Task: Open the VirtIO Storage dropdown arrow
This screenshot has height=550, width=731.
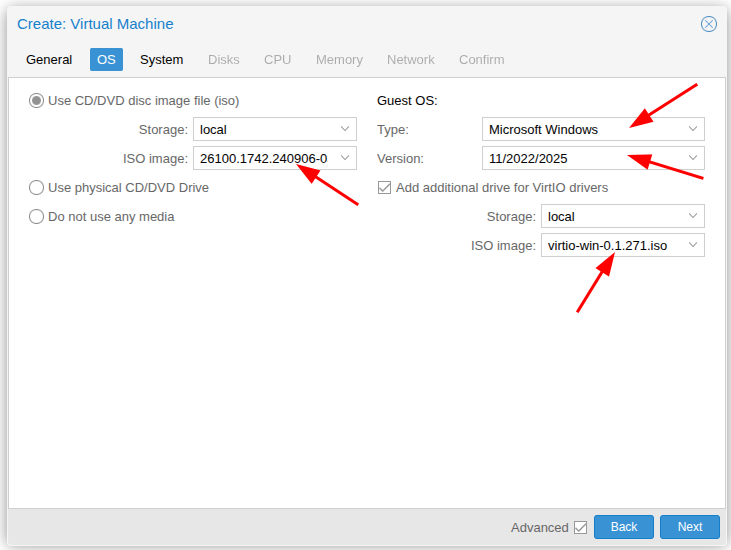Action: (x=693, y=216)
